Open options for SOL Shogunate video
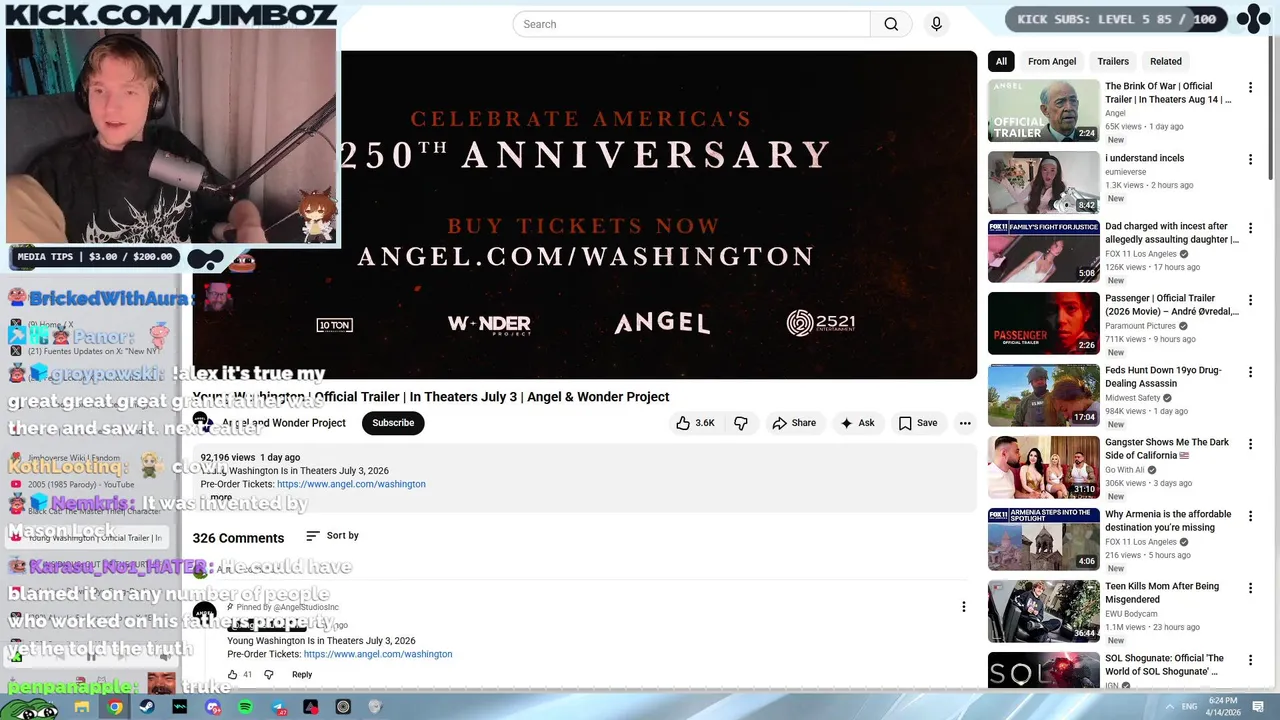This screenshot has width=1280, height=720. 1250,660
